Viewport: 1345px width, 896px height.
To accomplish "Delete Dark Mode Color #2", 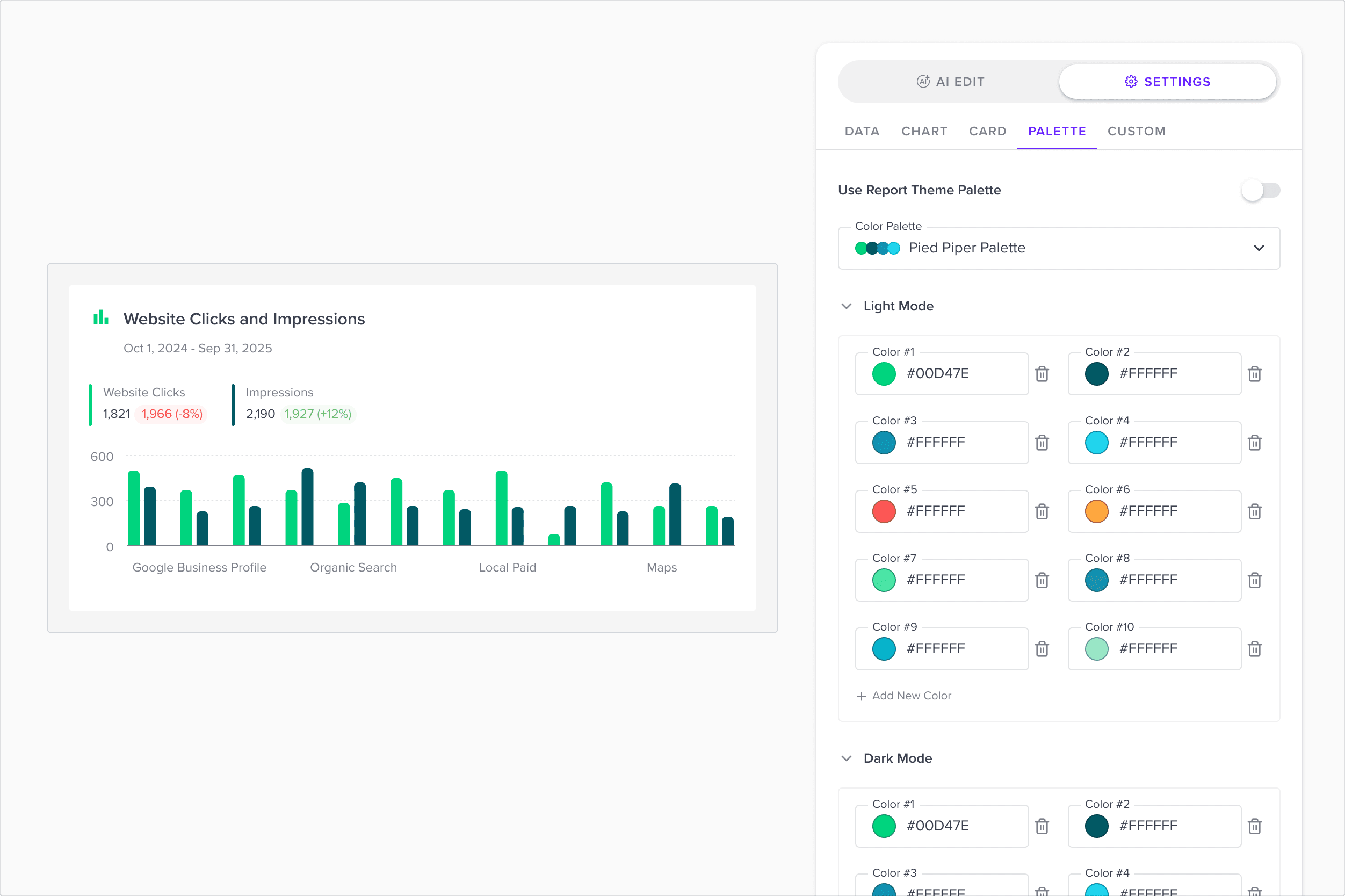I will 1254,826.
